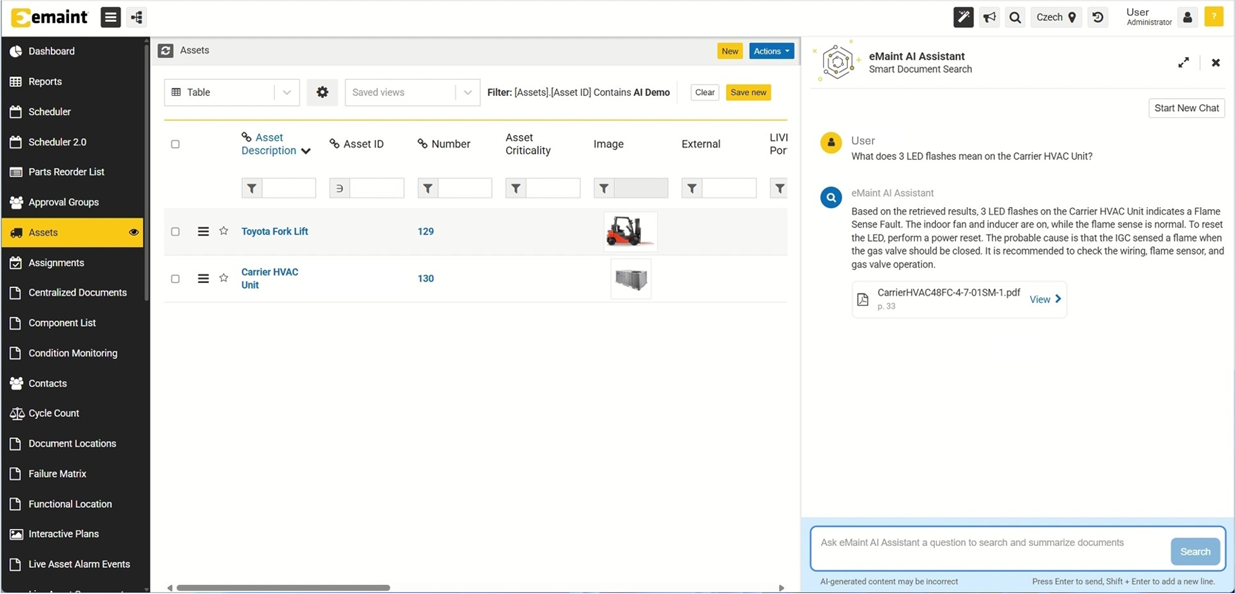Open the yellow help question mark
The image size is (1235, 594).
point(1213,17)
